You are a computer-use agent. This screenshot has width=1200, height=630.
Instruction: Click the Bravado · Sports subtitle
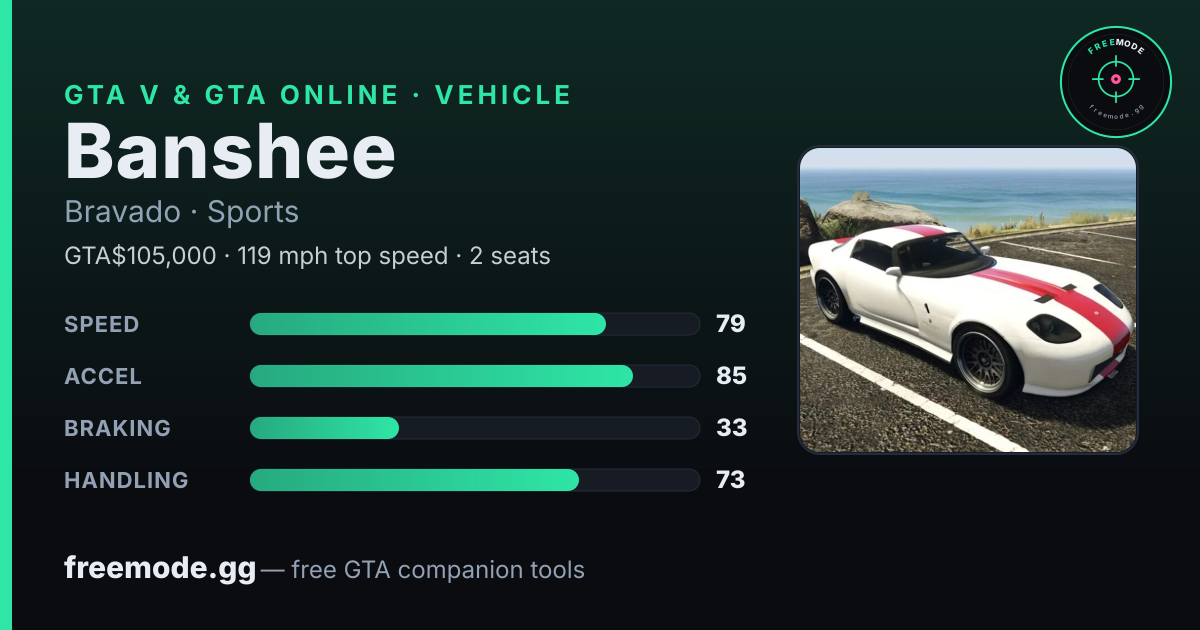(x=182, y=212)
